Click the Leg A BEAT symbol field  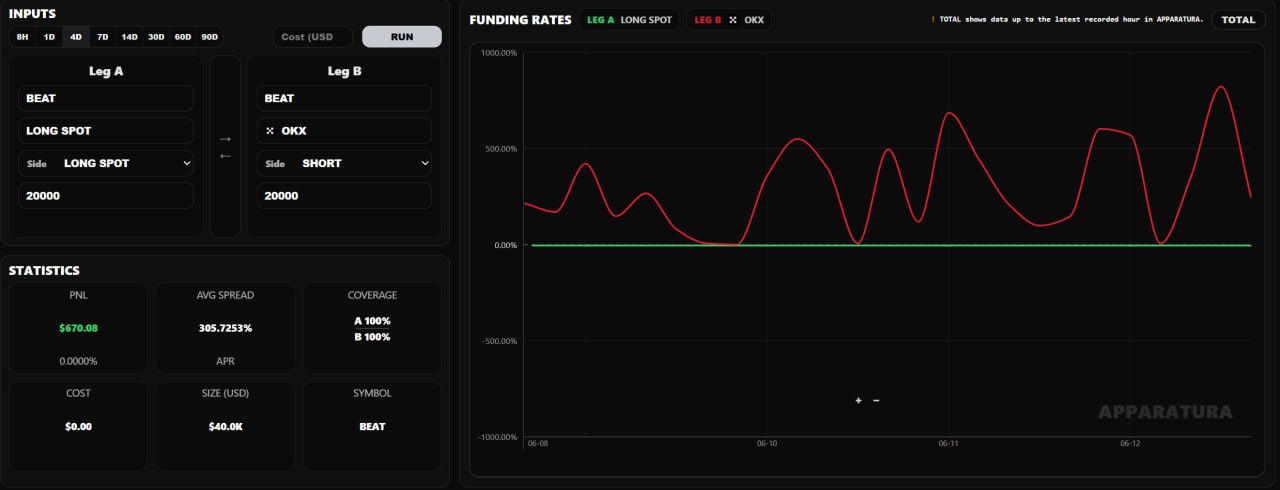[x=106, y=98]
